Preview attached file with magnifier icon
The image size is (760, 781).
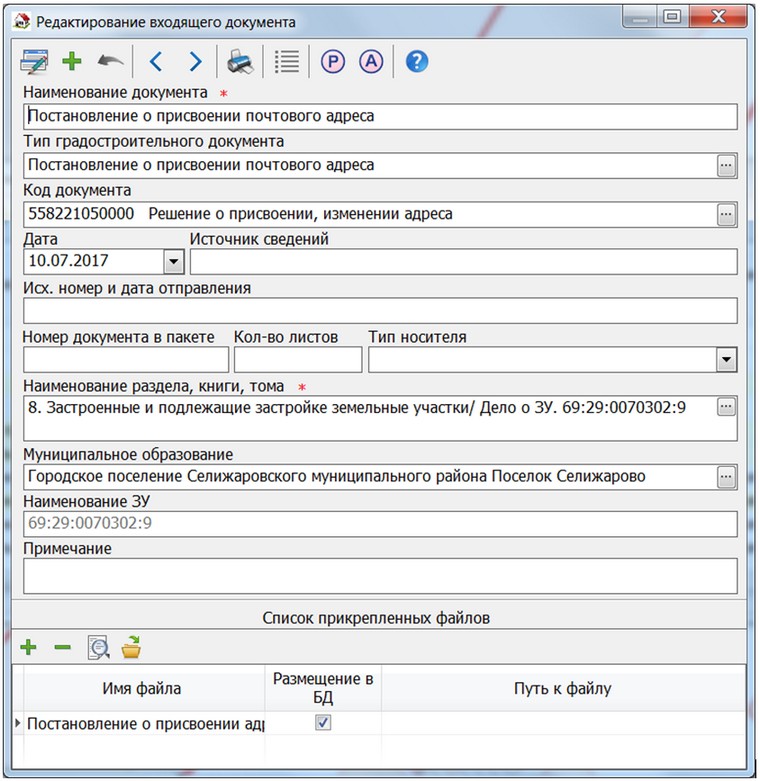click(97, 648)
